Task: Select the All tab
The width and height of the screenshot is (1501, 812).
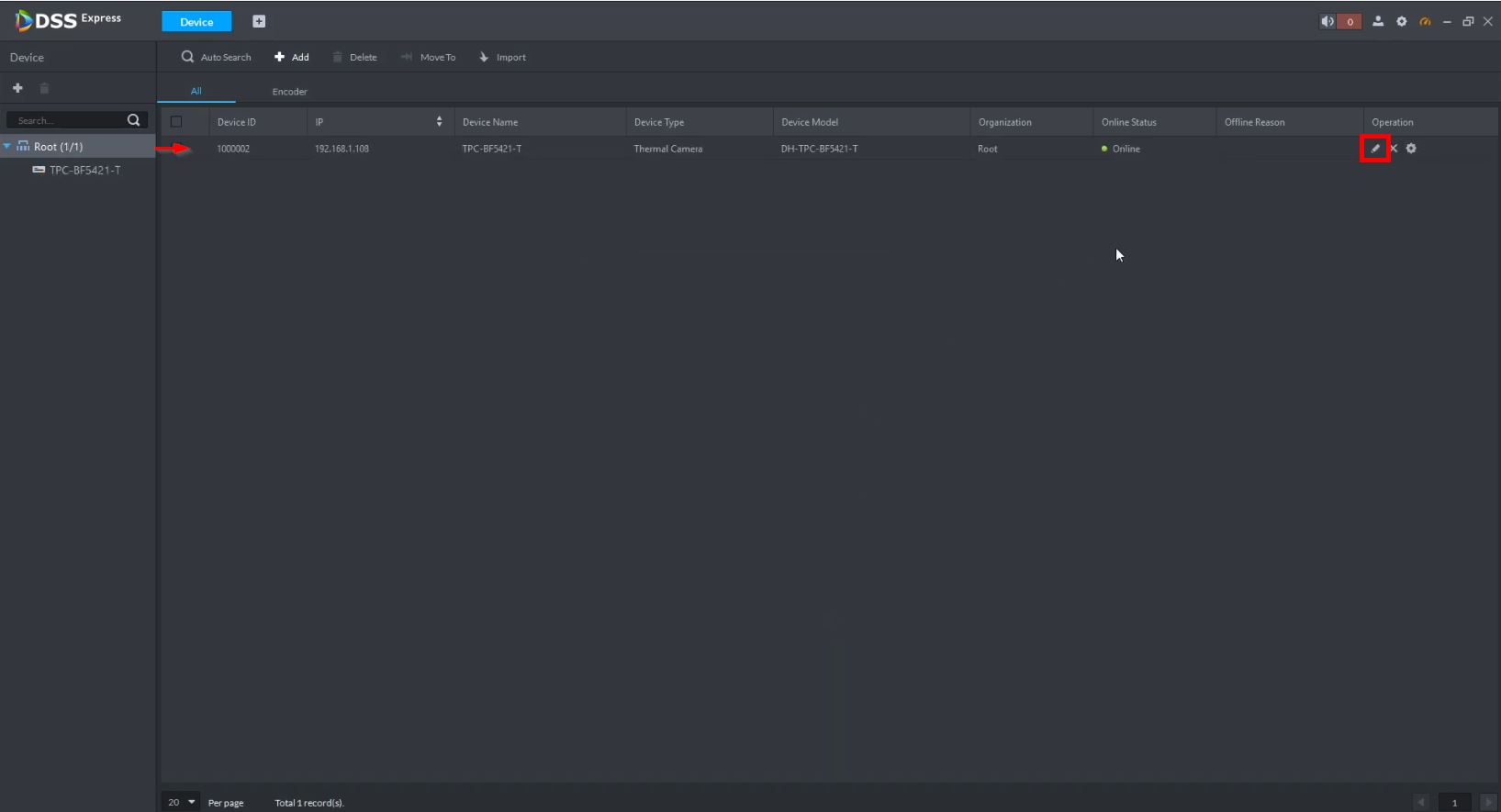Action: tap(196, 91)
